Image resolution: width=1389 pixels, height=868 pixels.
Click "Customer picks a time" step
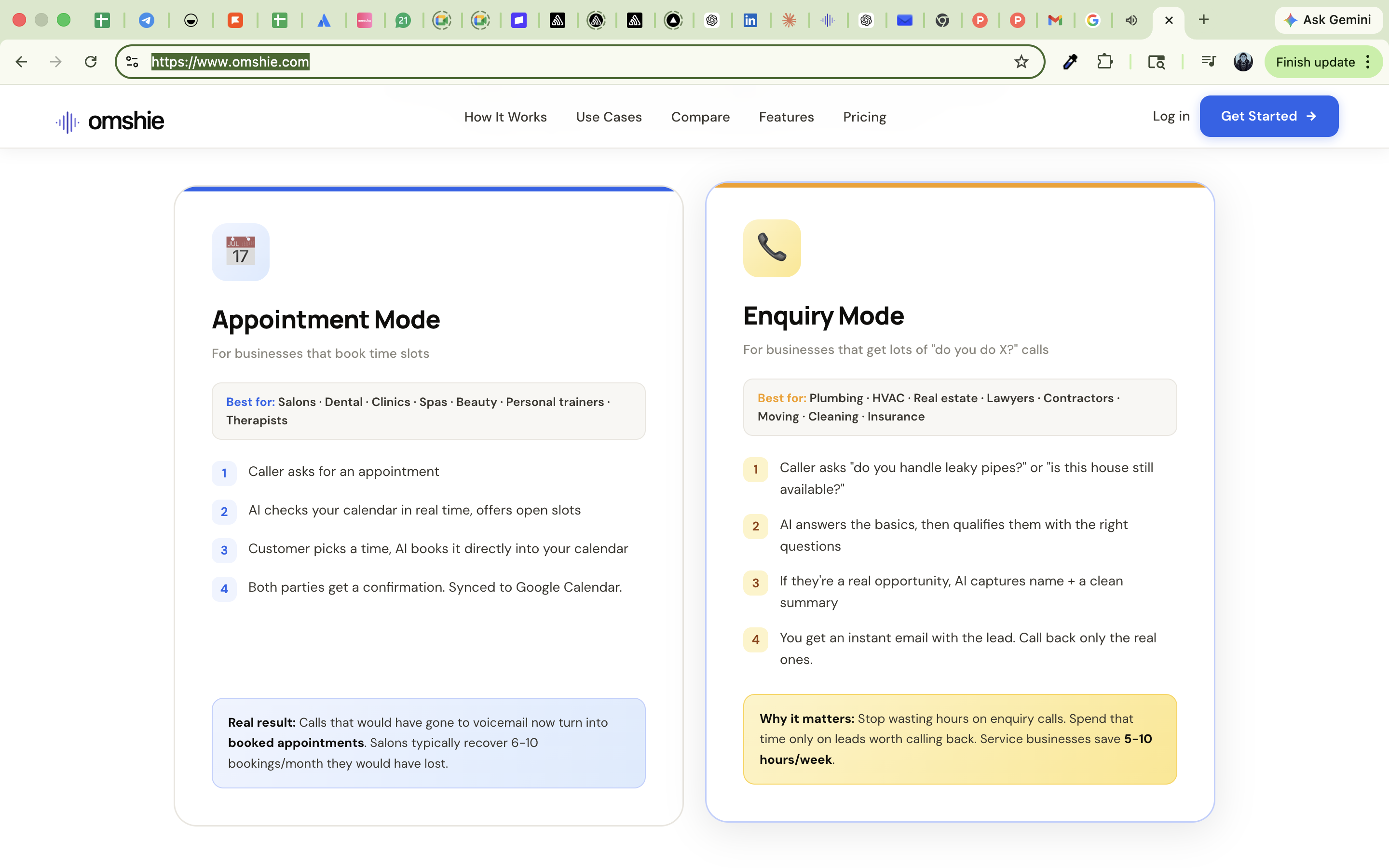click(x=438, y=549)
